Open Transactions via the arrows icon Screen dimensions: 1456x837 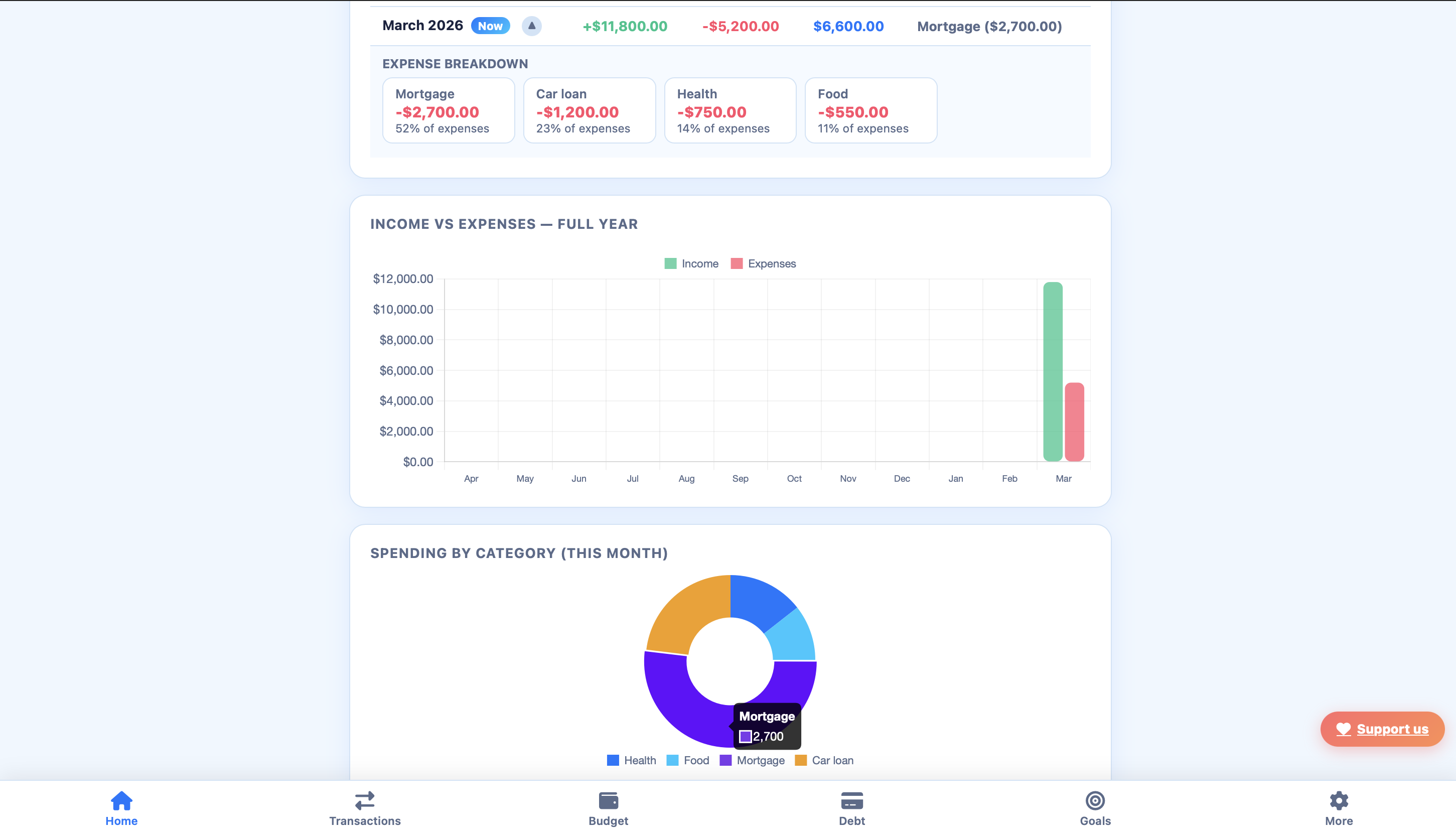pos(364,800)
